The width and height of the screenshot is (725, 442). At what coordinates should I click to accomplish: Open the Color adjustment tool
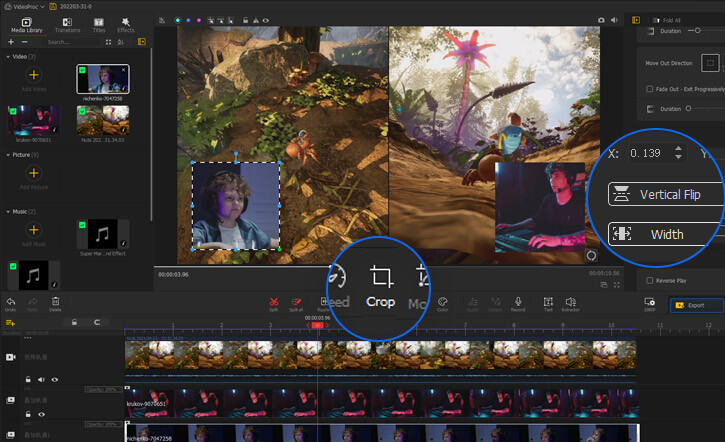[443, 301]
